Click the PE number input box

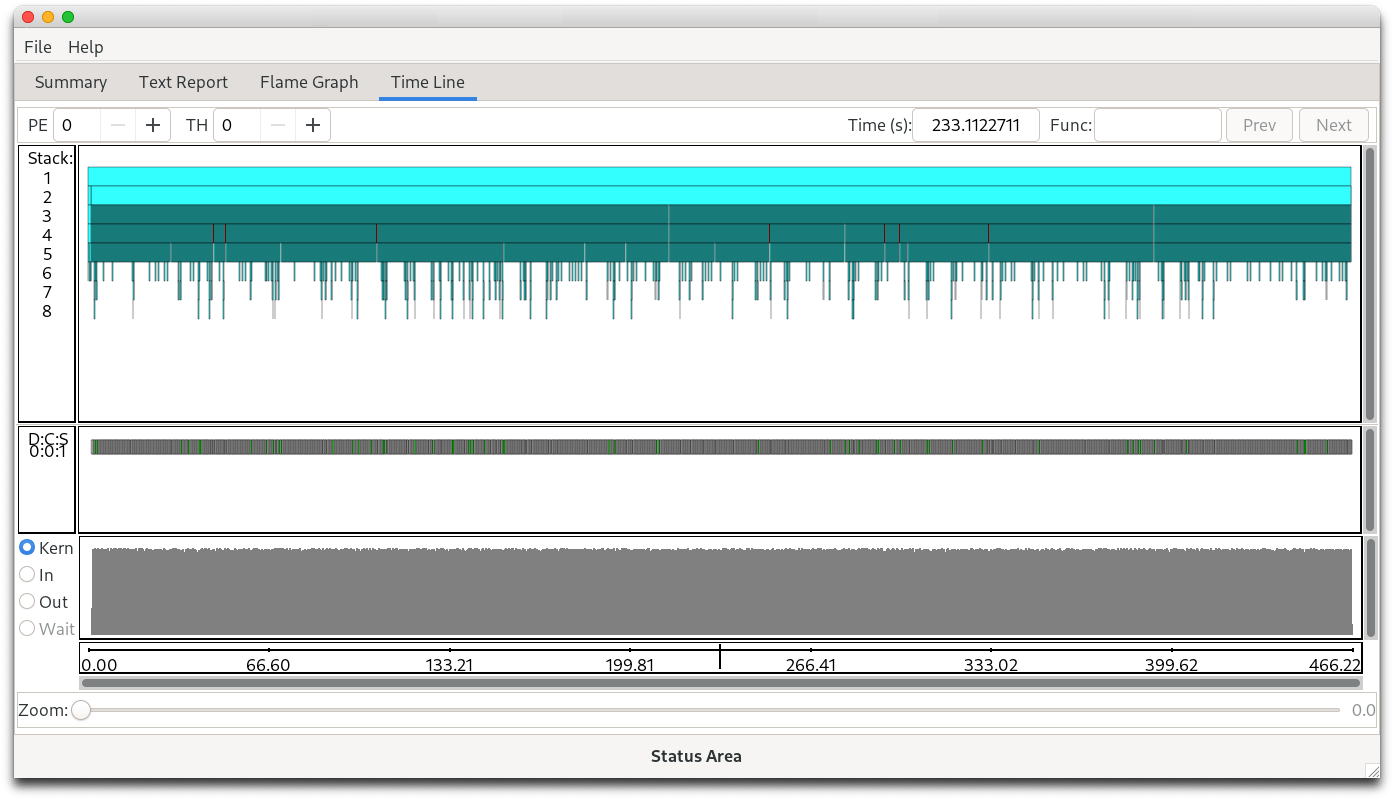[78, 125]
